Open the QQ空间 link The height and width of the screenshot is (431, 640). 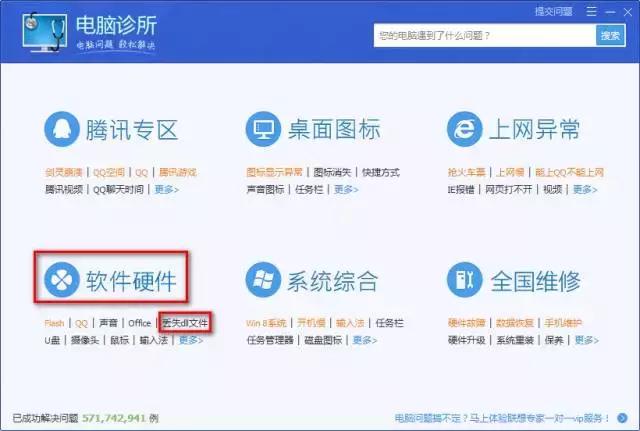coord(109,173)
